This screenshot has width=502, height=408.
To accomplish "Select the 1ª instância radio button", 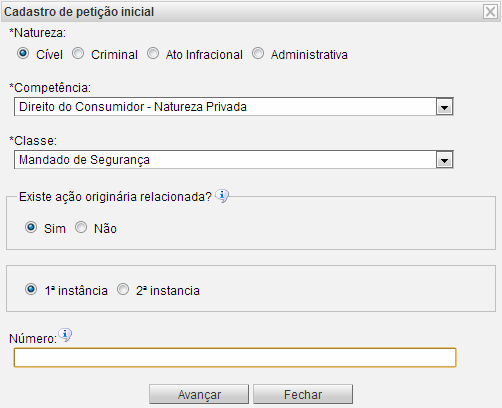I will (31, 289).
